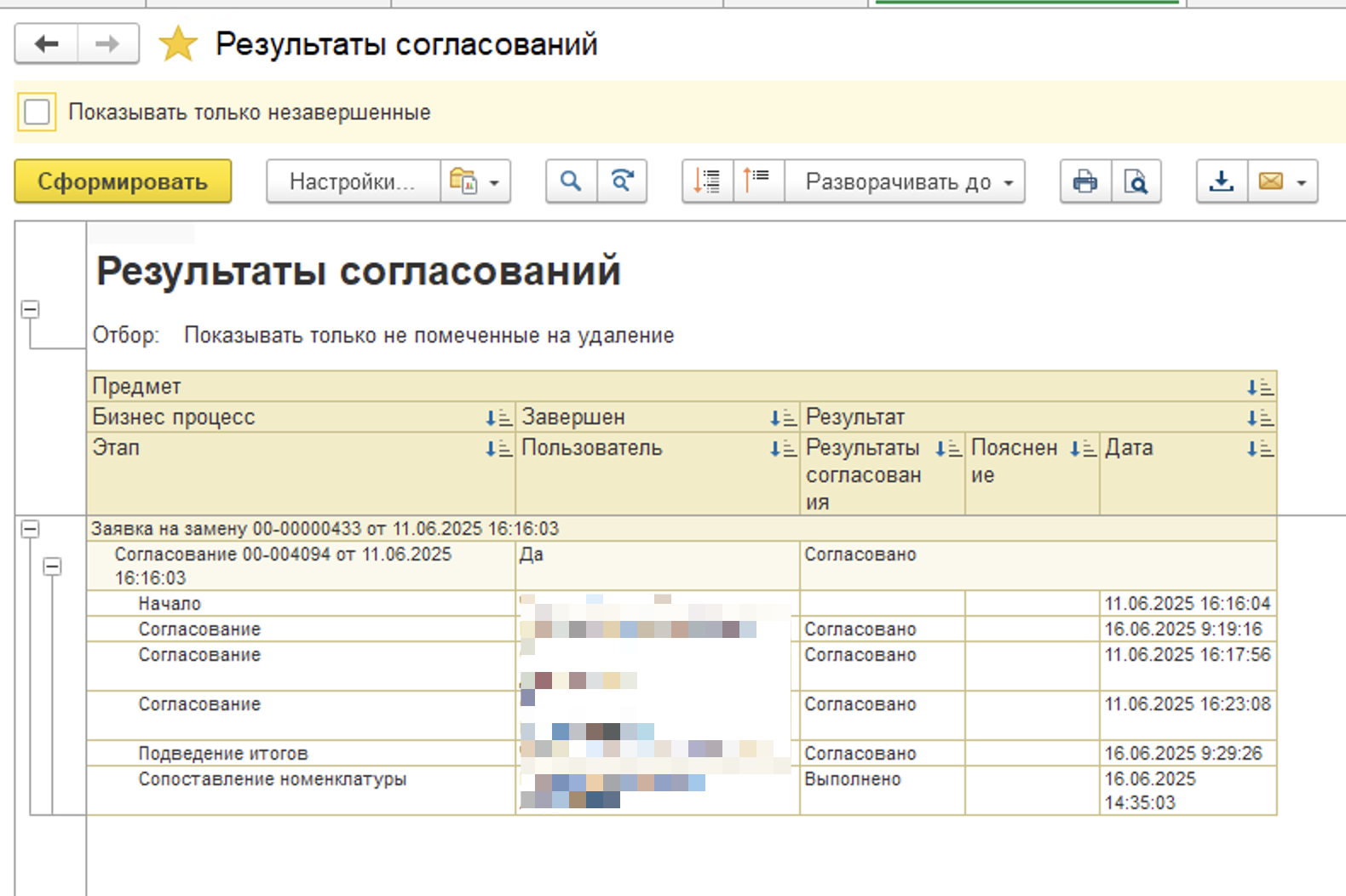Viewport: 1346px width, 896px height.
Task: Enable 'Показывать только незавершенные' checkbox
Action: (x=37, y=112)
